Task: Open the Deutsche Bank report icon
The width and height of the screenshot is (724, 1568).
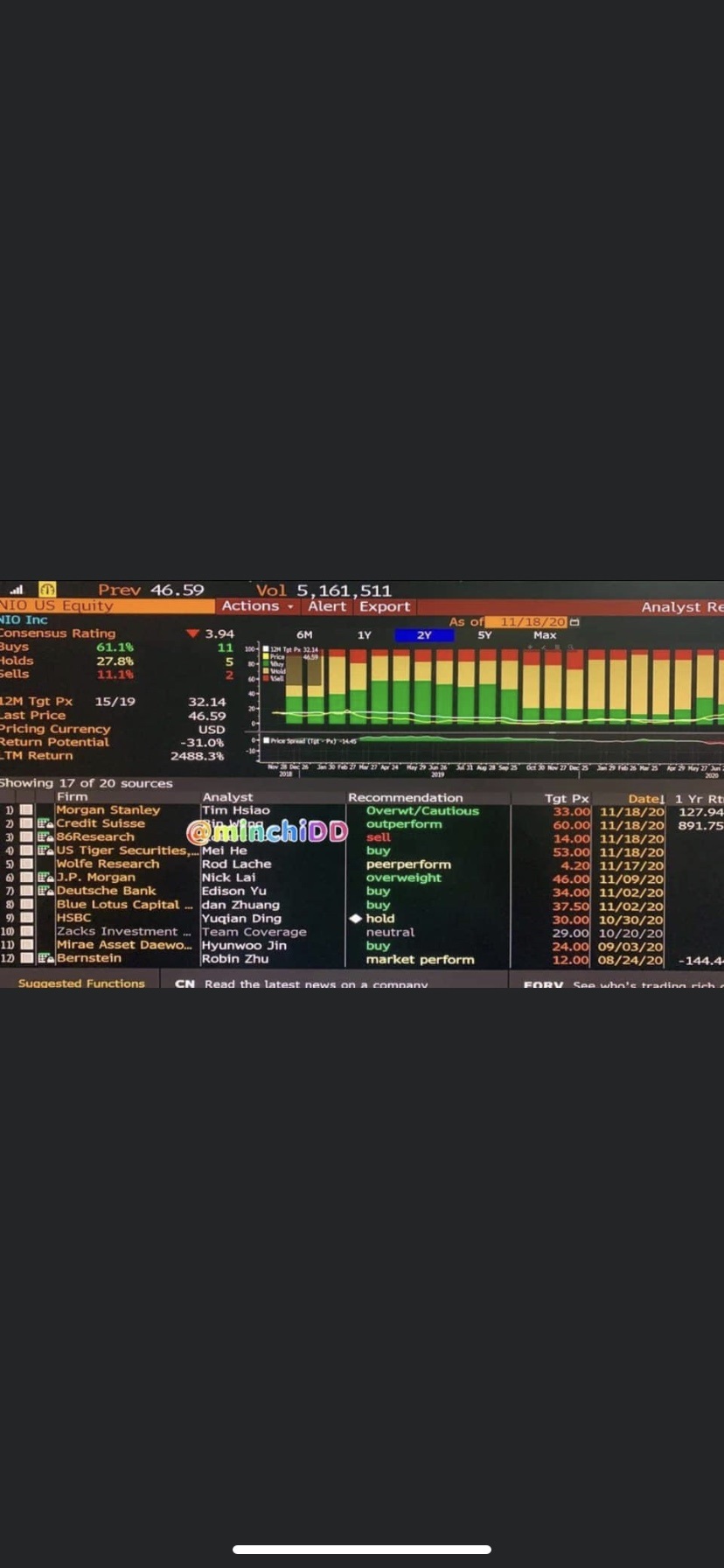Action: point(45,891)
